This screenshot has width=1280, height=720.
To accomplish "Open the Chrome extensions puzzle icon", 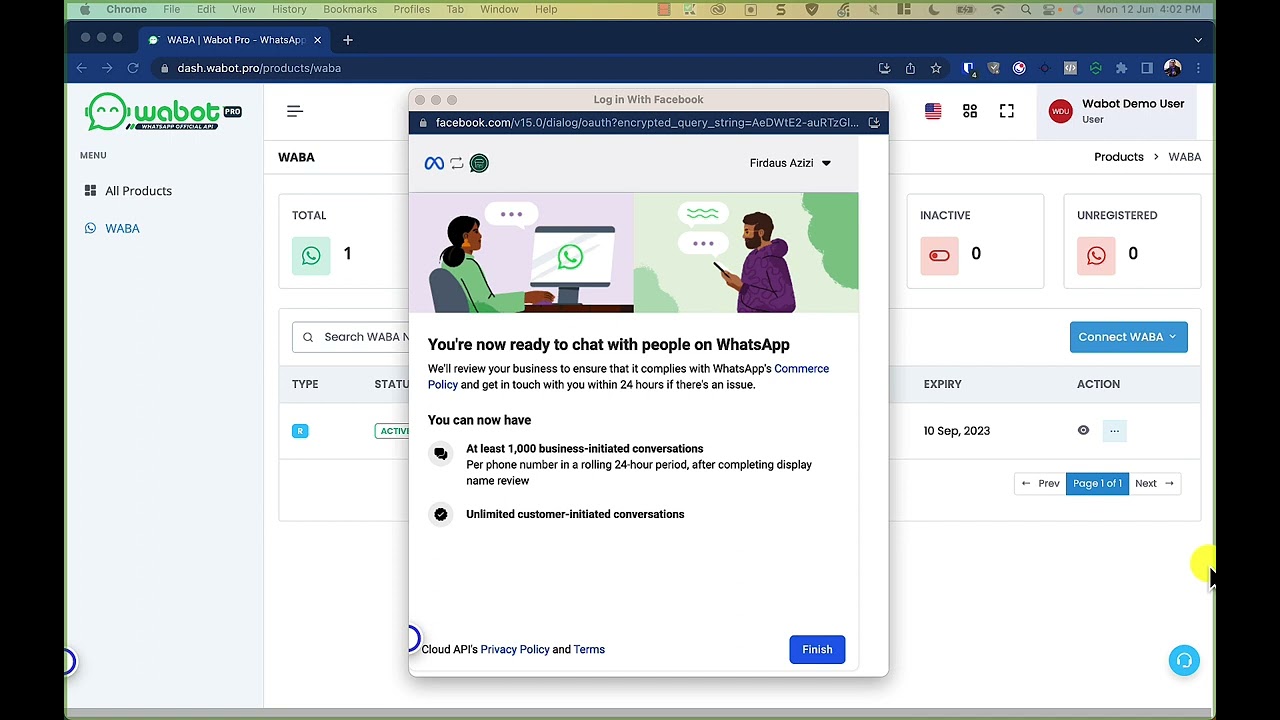I will [1121, 68].
